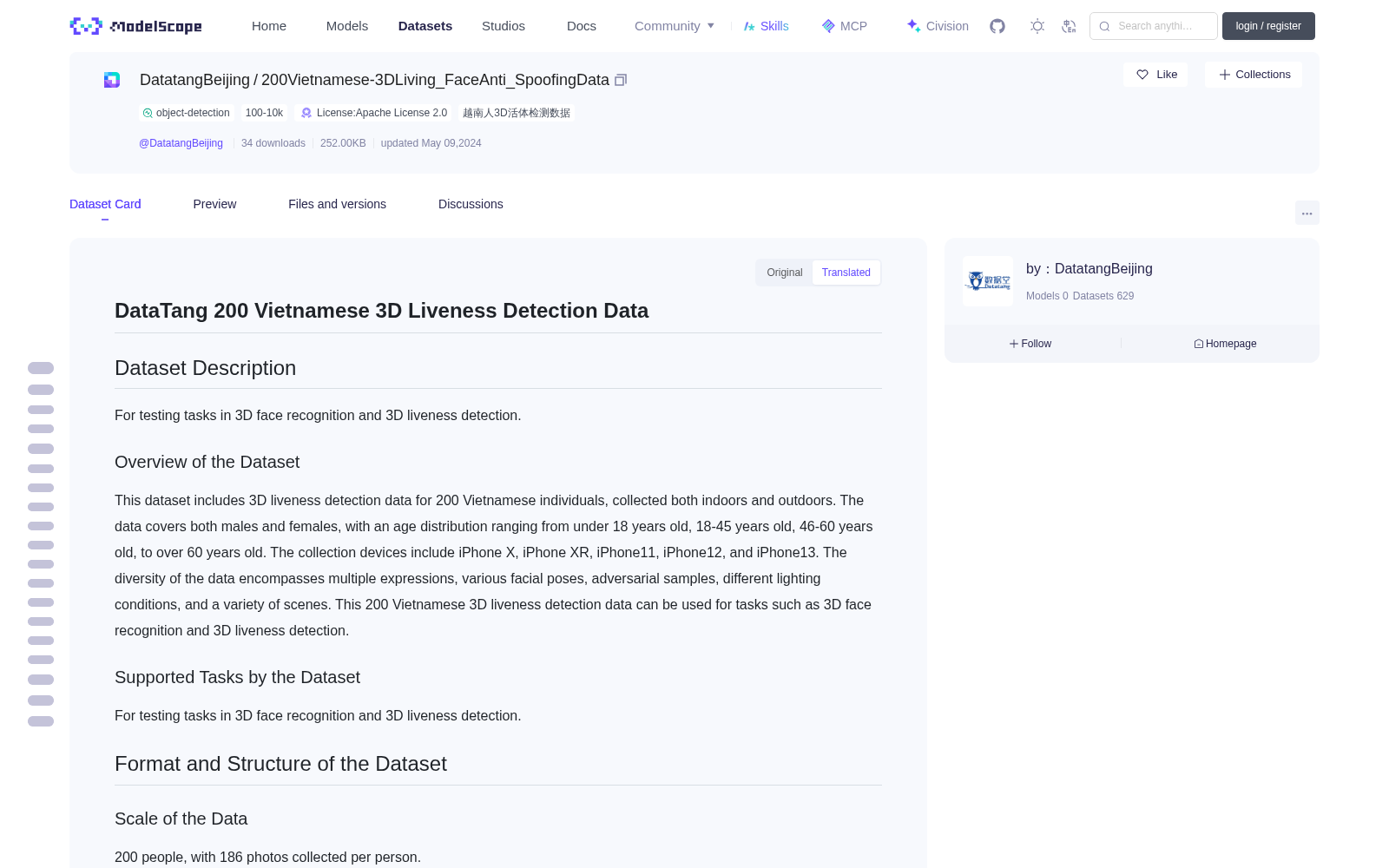Open the Files and versions tab

pyautogui.click(x=338, y=204)
